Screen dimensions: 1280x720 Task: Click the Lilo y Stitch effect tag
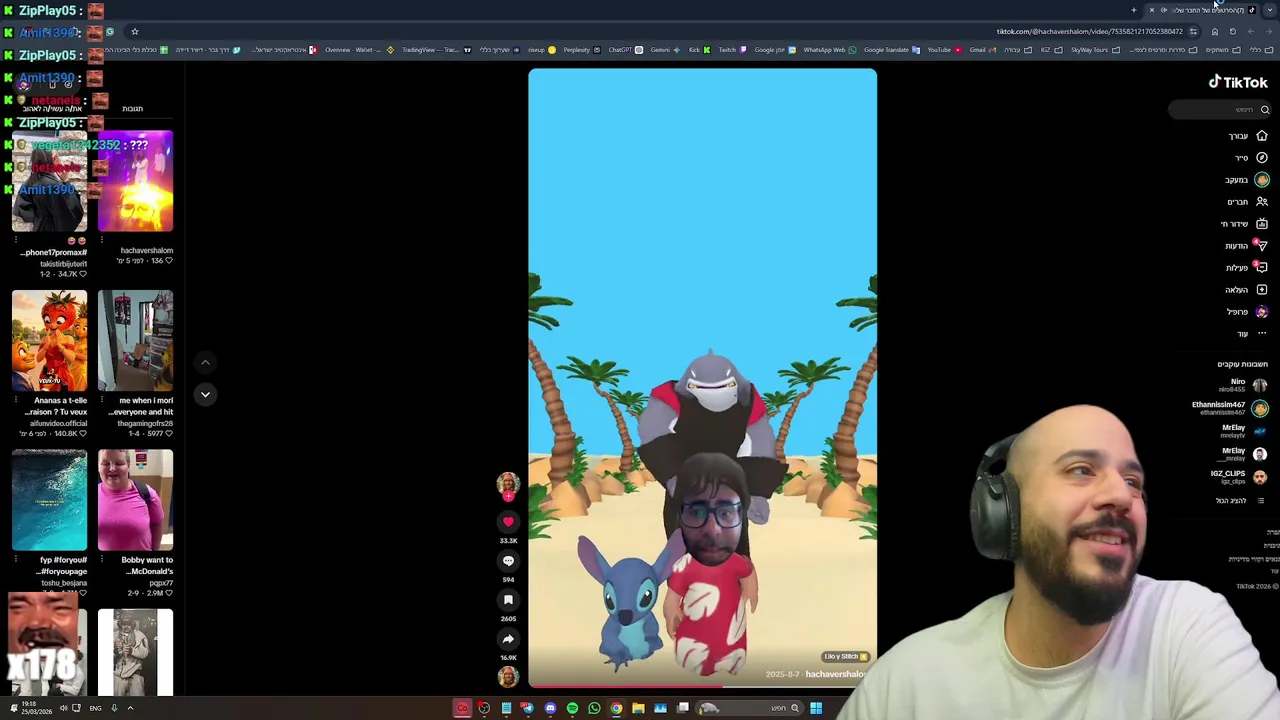click(x=845, y=657)
